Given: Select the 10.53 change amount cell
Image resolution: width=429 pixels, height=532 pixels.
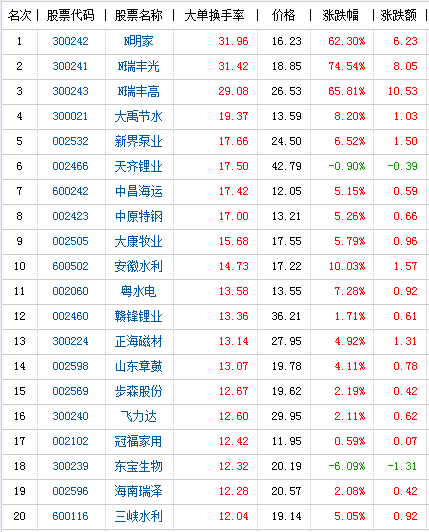Looking at the screenshot, I should [403, 91].
